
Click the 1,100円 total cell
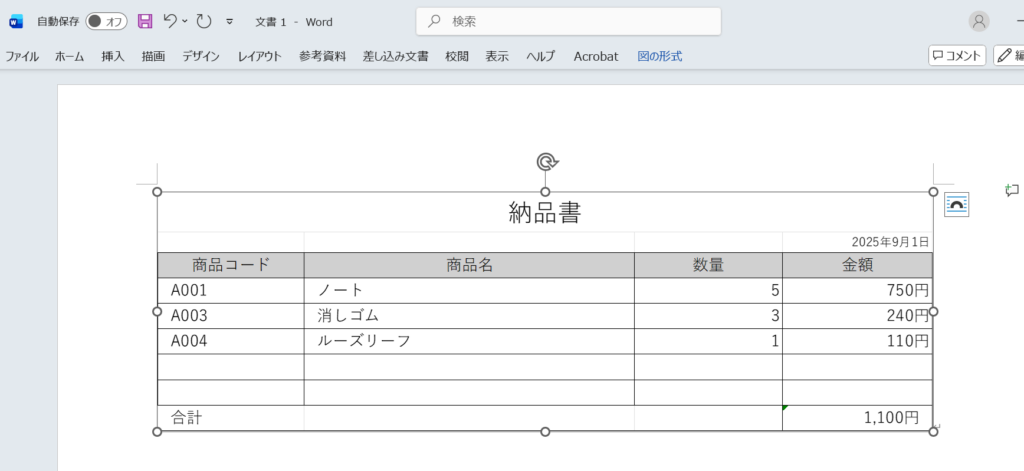[857, 418]
